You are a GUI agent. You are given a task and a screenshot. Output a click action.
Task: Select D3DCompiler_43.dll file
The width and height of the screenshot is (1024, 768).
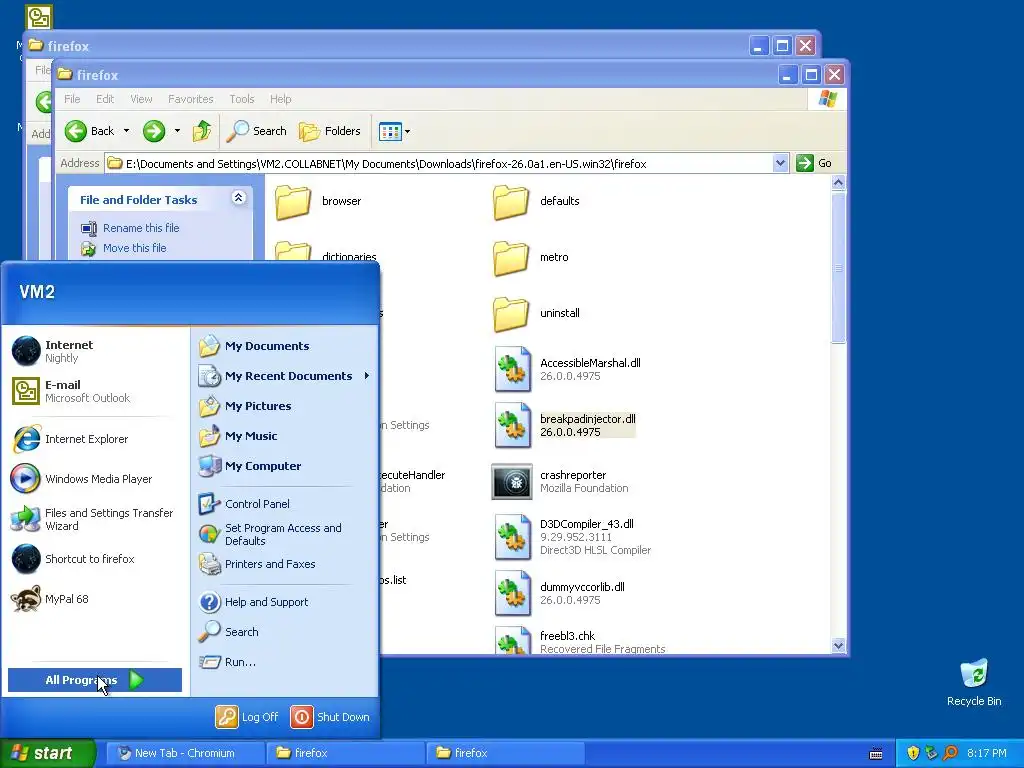tap(572, 538)
